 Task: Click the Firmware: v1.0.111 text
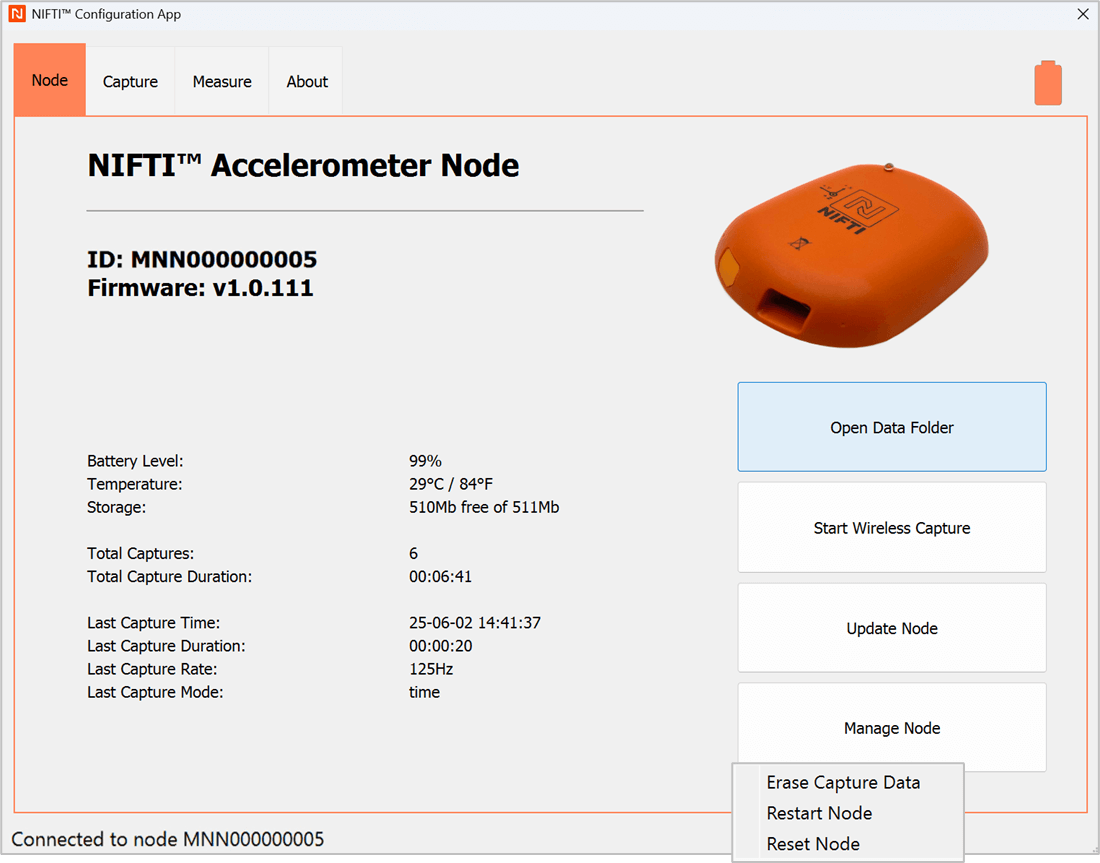(x=200, y=288)
